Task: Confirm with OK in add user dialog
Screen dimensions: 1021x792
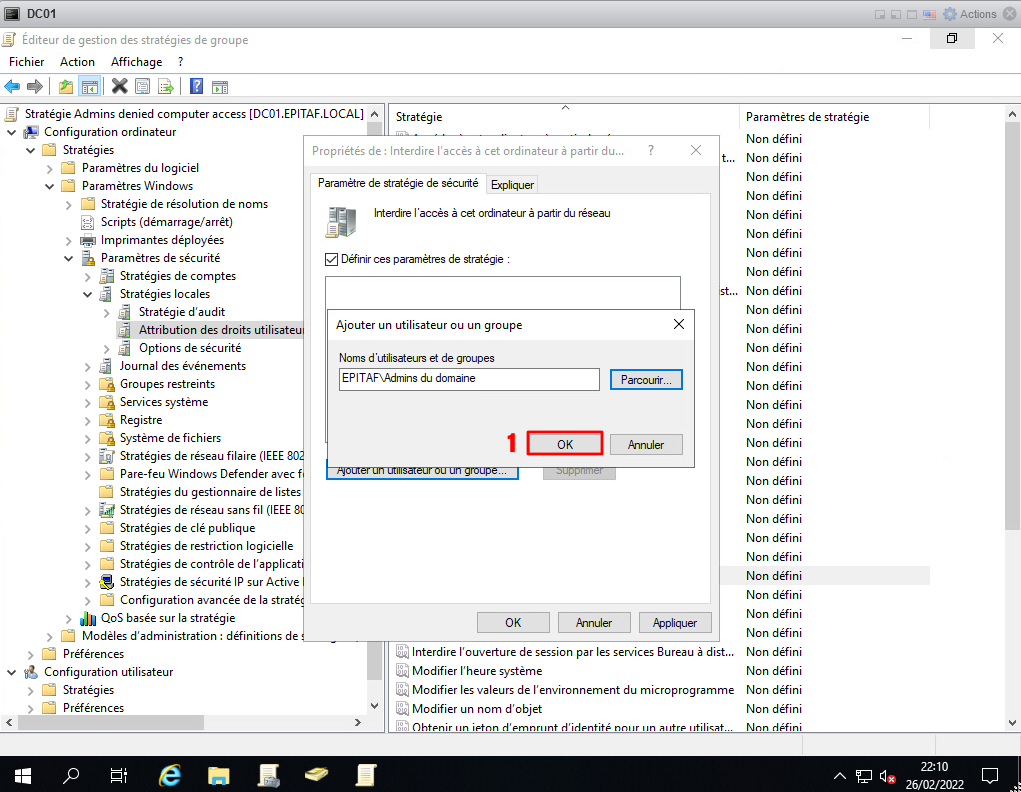Action: [565, 444]
